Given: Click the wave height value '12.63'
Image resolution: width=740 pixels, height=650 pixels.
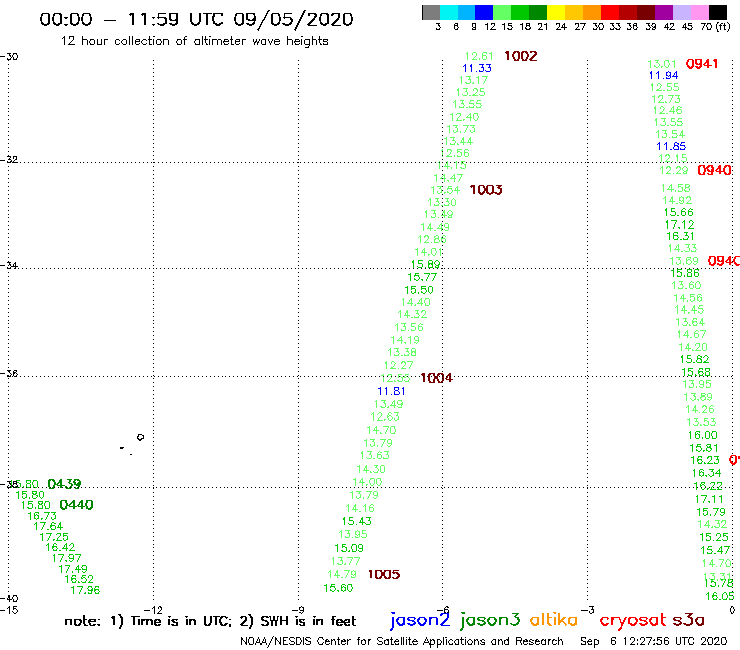Looking at the screenshot, I should [385, 417].
